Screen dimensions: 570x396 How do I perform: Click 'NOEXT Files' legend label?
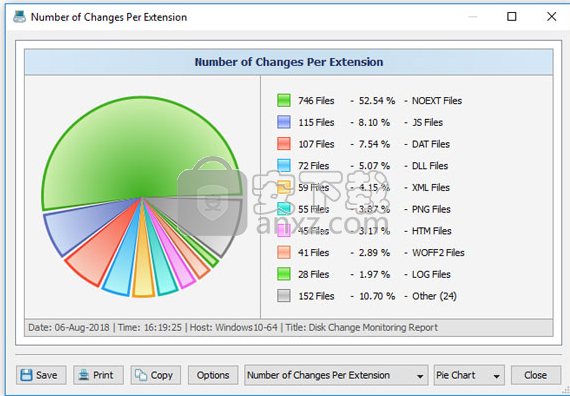pyautogui.click(x=437, y=101)
